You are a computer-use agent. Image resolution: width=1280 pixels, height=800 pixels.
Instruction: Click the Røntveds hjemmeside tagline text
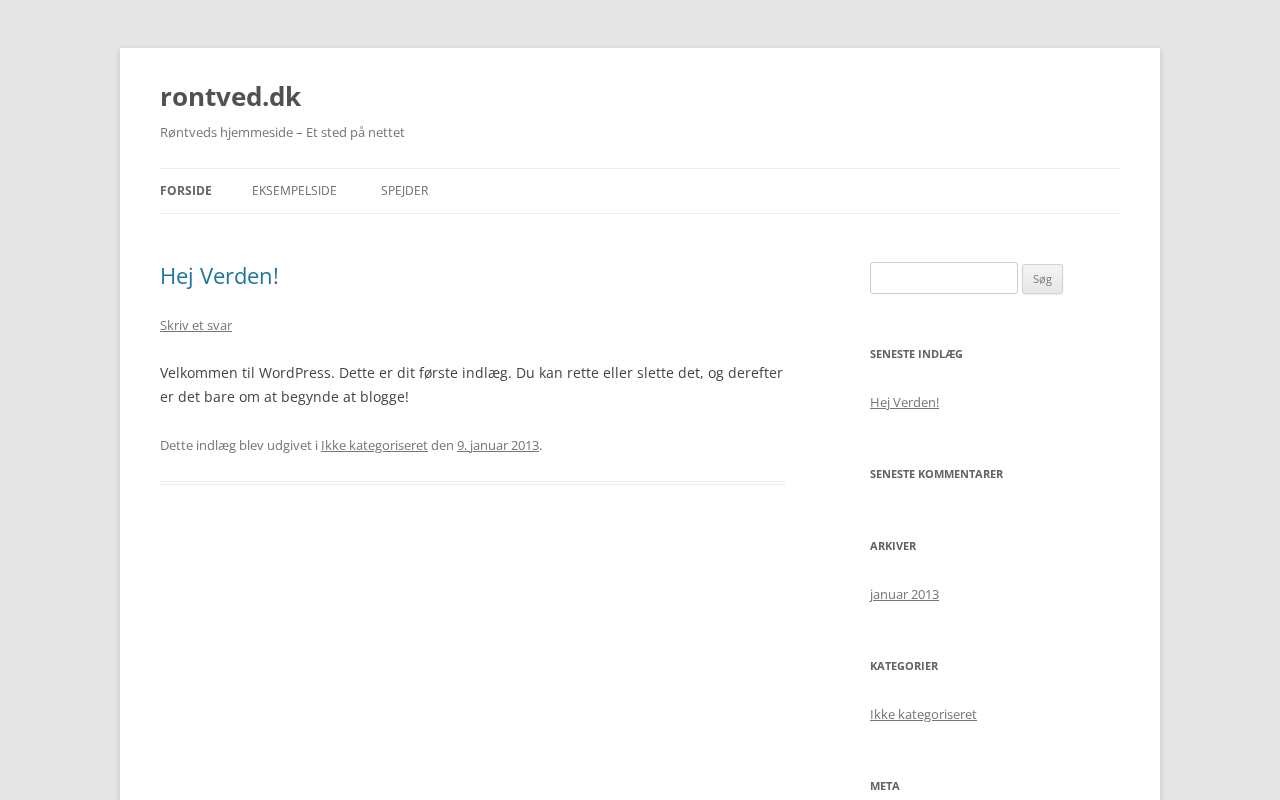pyautogui.click(x=282, y=132)
